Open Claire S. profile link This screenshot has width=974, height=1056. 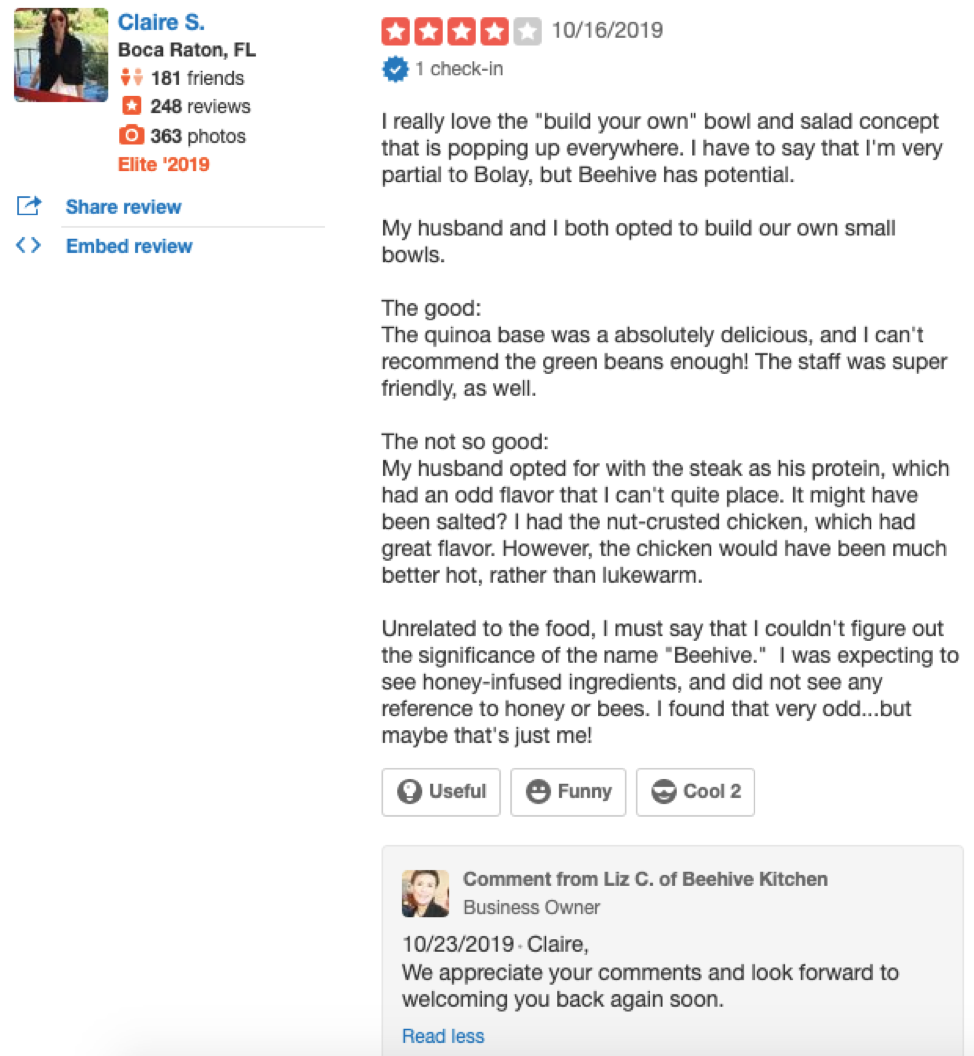click(161, 22)
